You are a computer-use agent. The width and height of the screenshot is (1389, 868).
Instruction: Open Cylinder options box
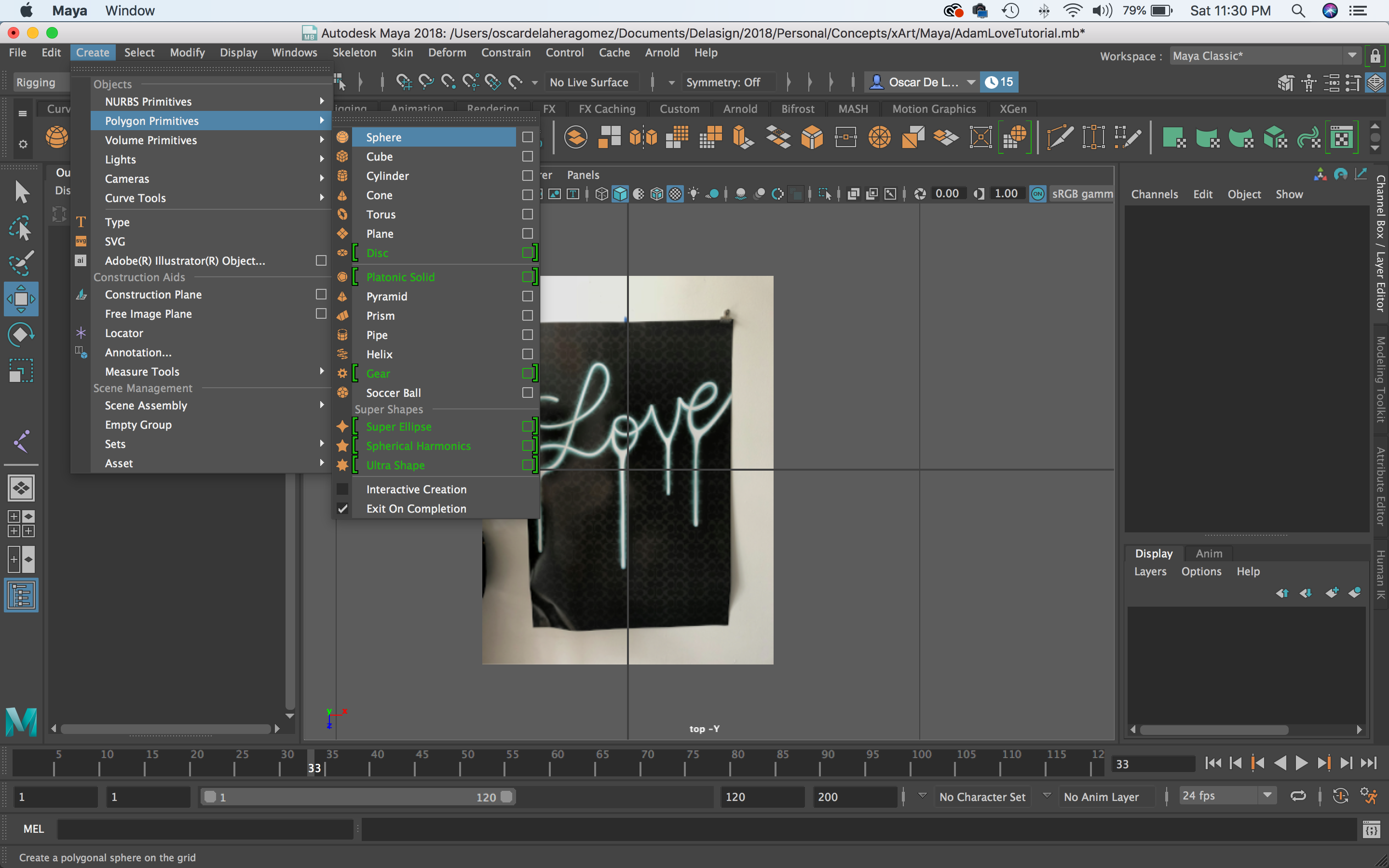click(528, 176)
